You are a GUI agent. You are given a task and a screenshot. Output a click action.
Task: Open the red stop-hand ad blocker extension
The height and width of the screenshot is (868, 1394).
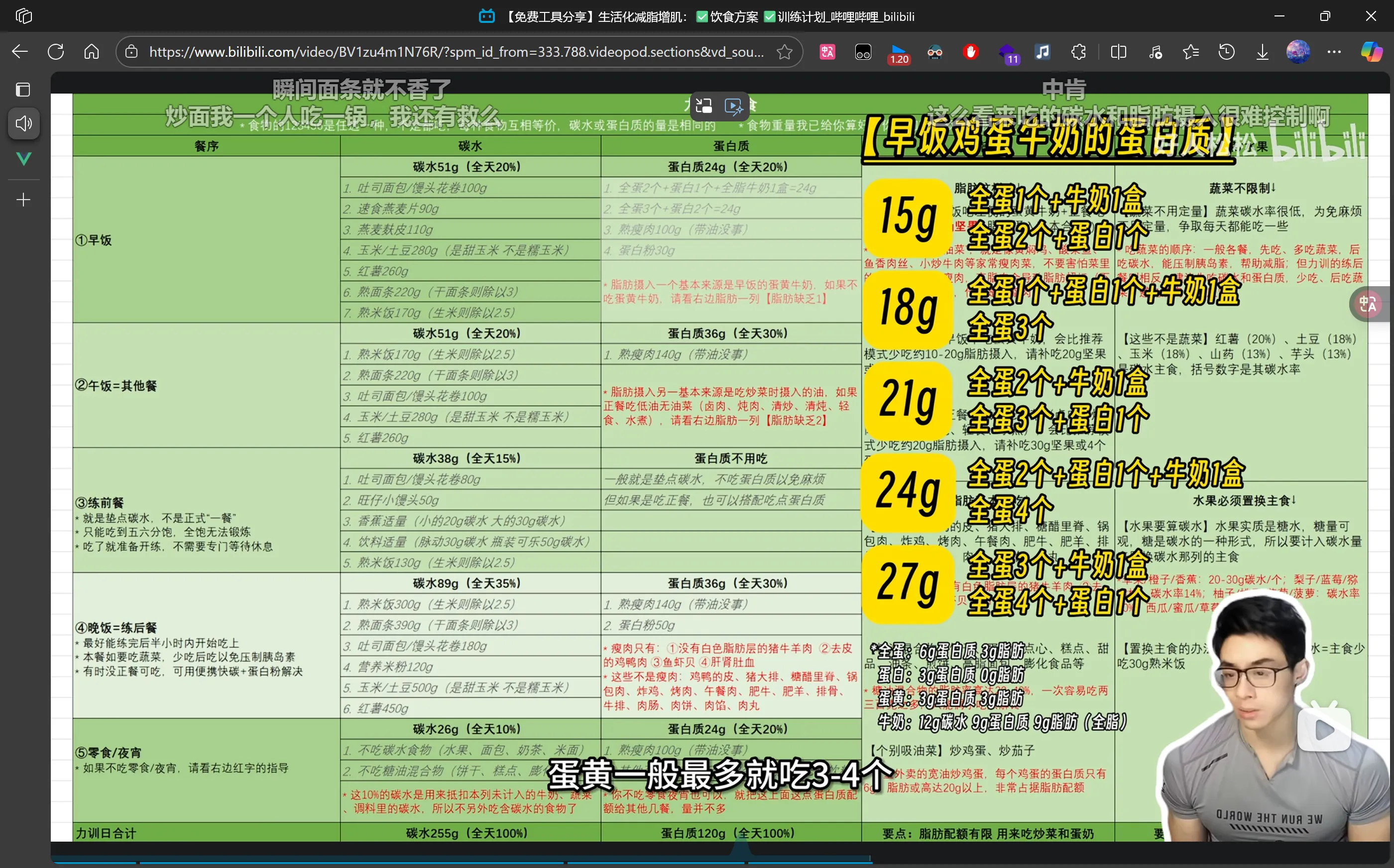[x=971, y=52]
